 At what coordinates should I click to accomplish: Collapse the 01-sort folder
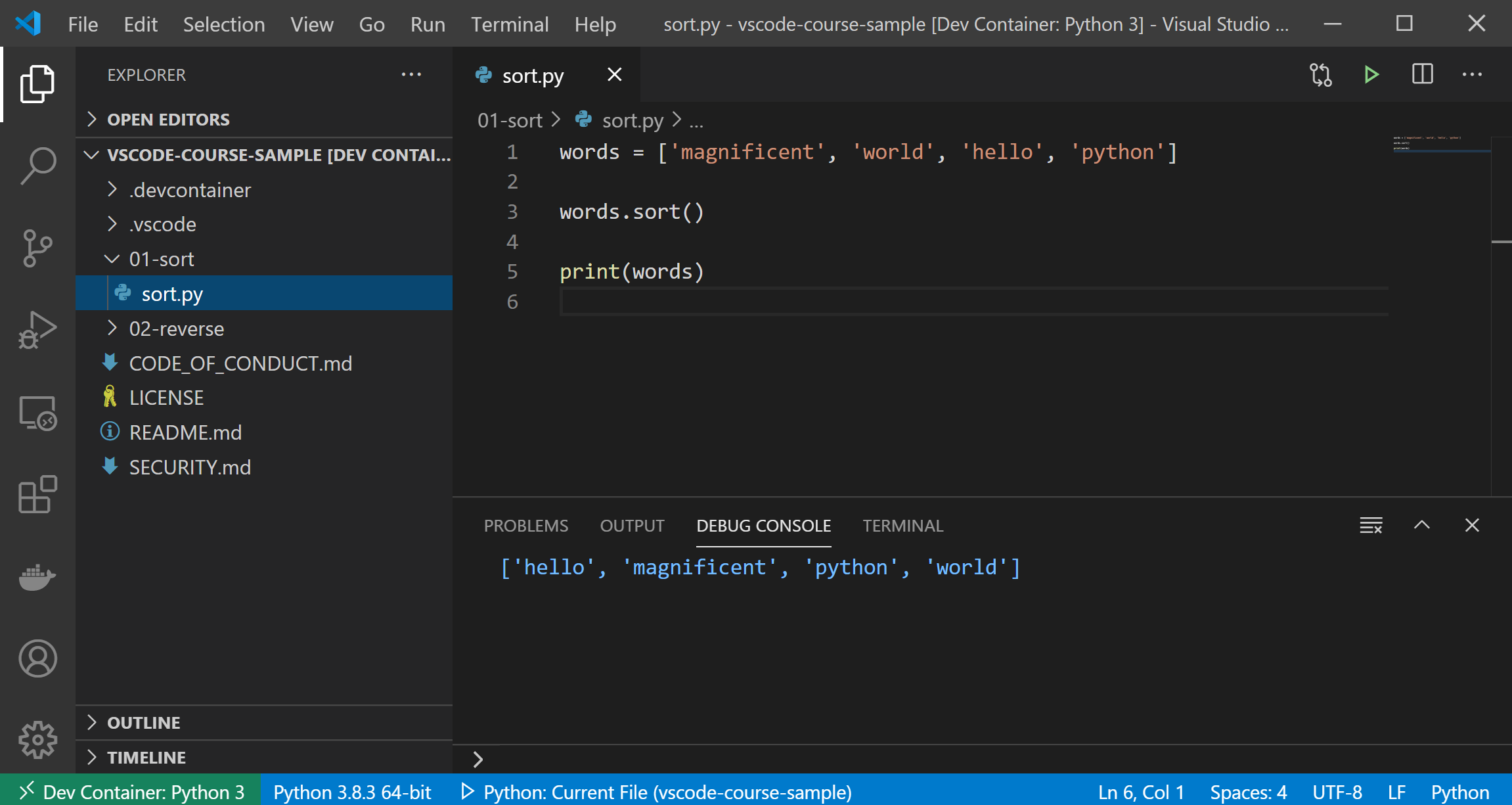tap(162, 259)
